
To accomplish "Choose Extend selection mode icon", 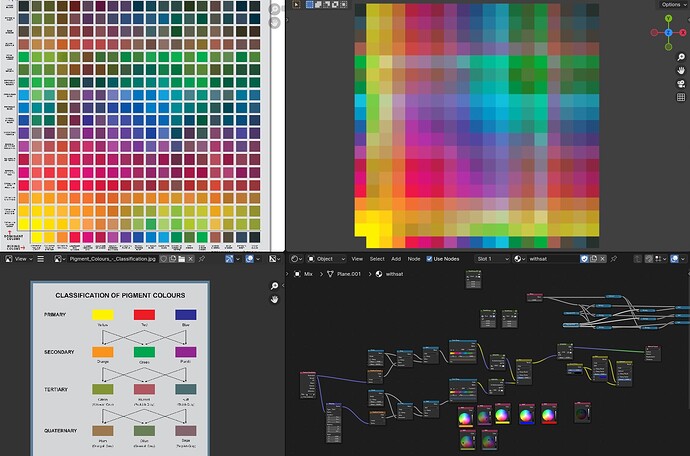I will [318, 4].
